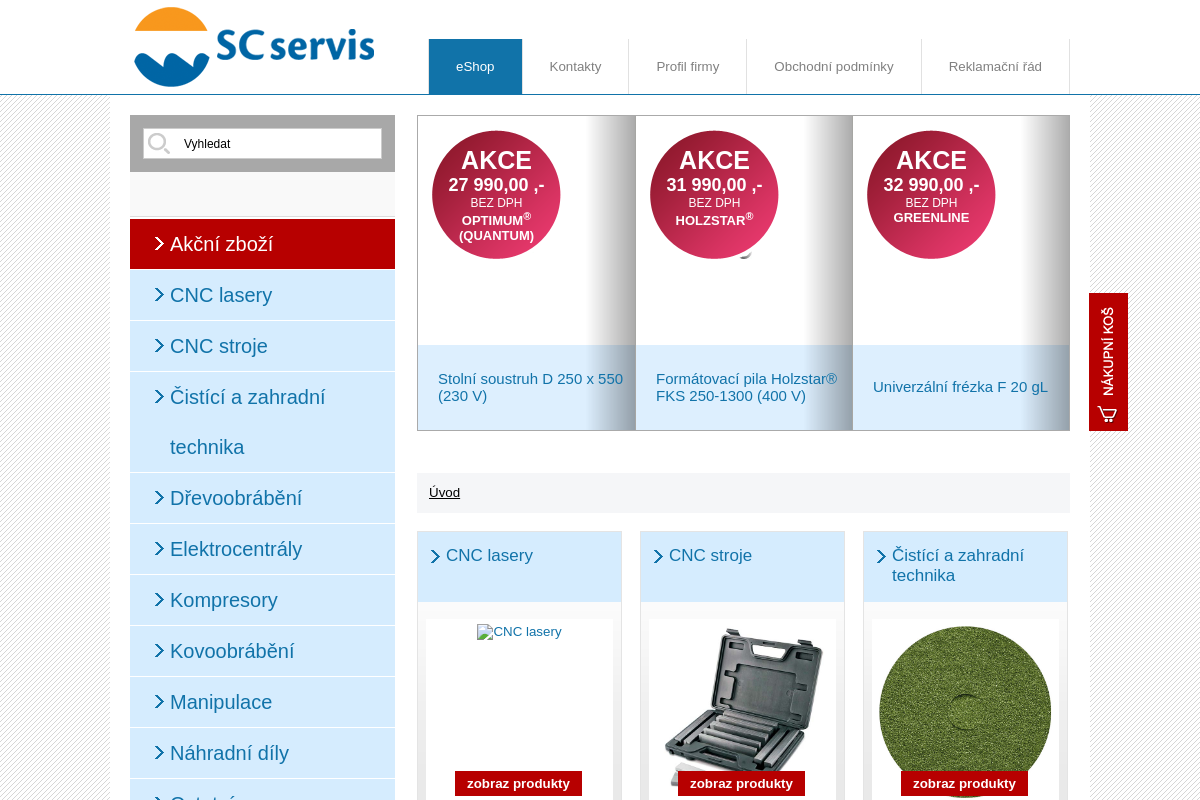Click AKCE 32 990,00 Greenline badge
1200x800 pixels.
point(931,195)
